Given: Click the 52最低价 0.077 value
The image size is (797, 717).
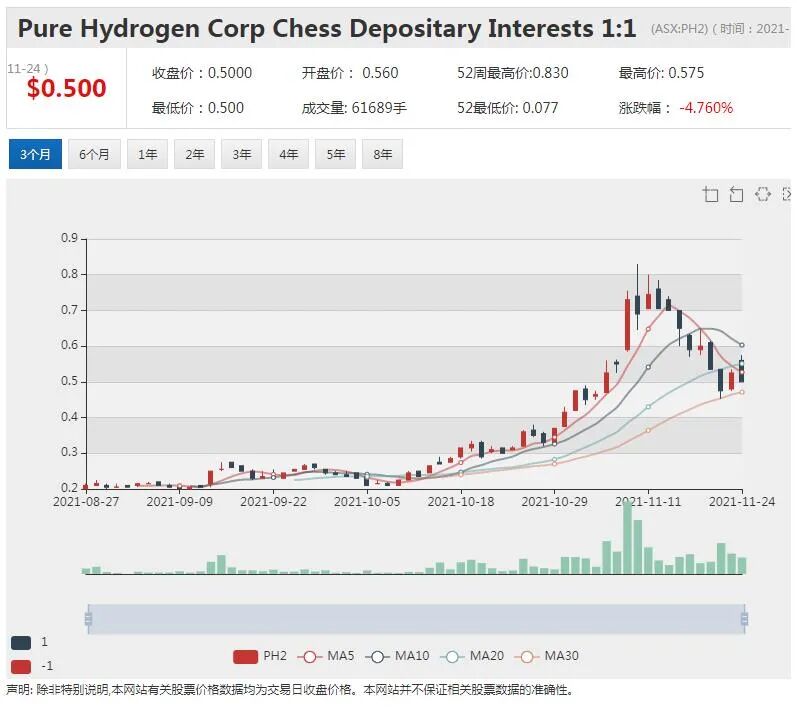Looking at the screenshot, I should [507, 108].
